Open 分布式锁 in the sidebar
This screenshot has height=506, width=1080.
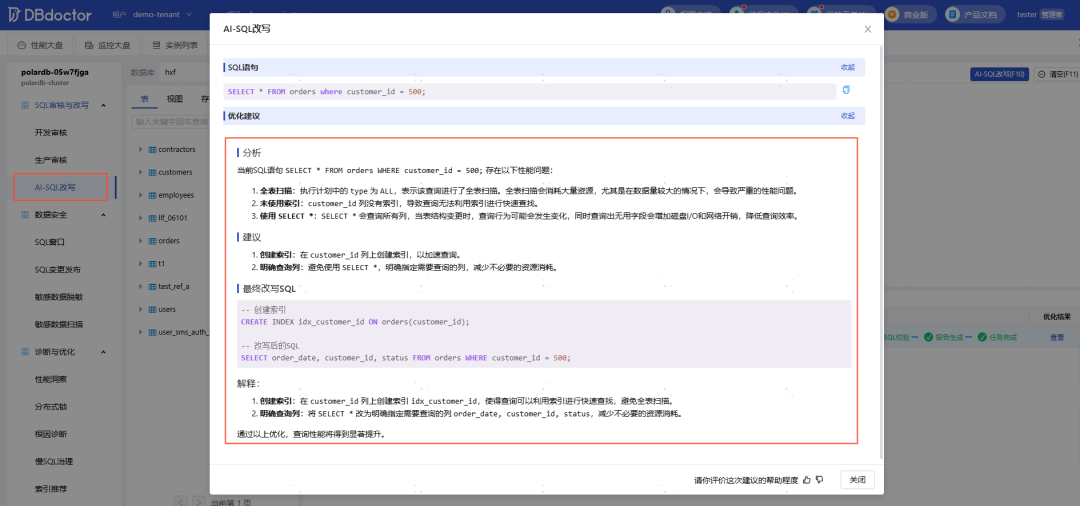(x=51, y=407)
